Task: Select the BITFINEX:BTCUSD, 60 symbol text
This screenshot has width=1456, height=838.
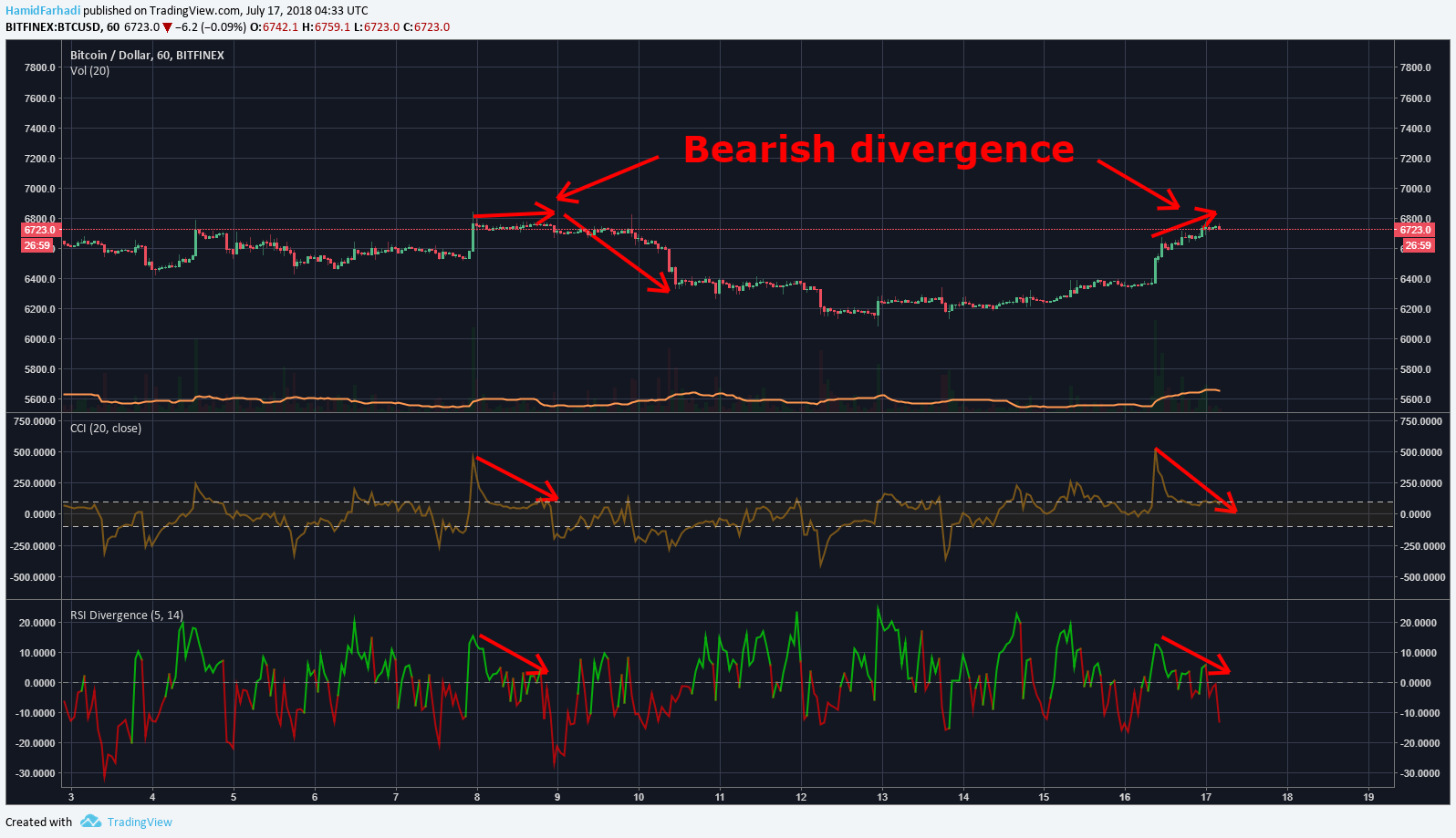Action: click(x=62, y=27)
